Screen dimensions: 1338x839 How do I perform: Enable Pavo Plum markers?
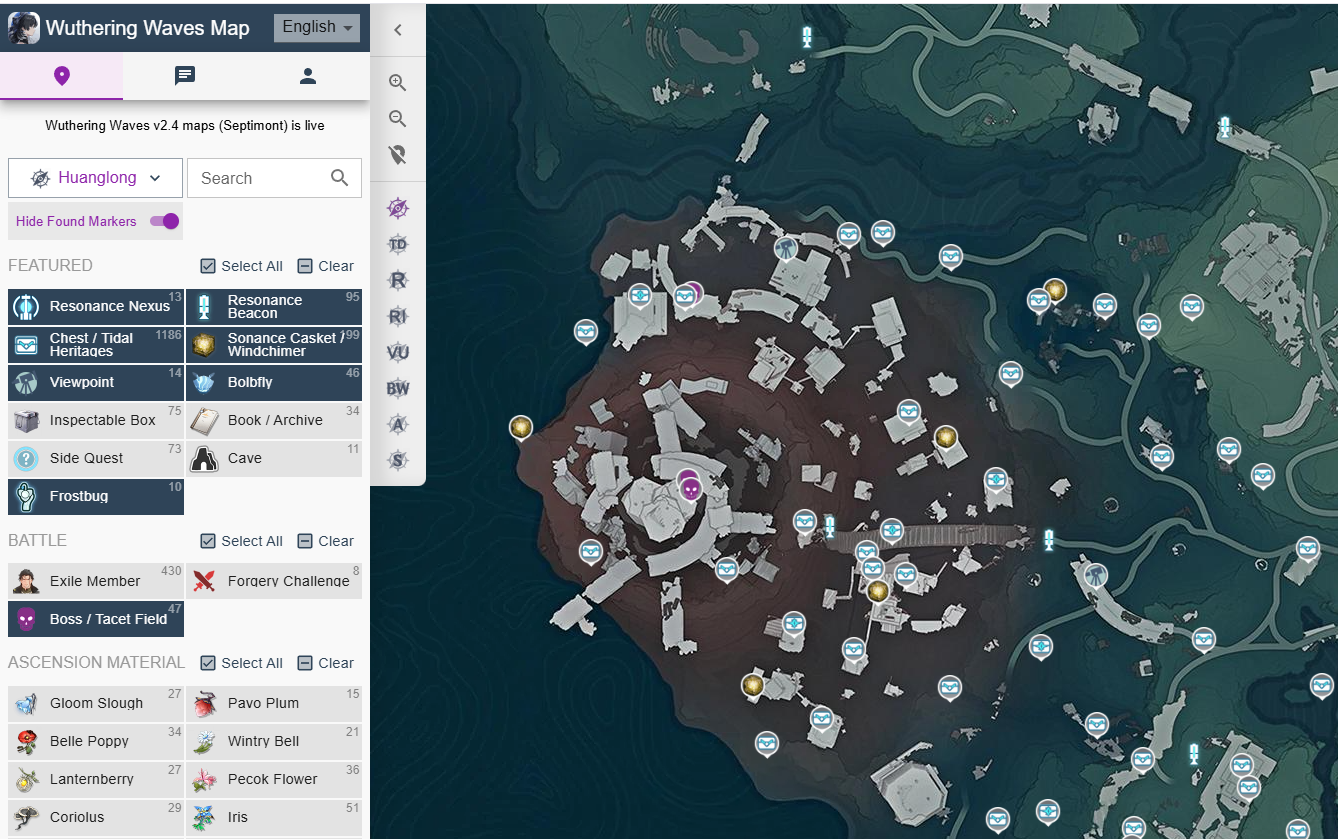pyautogui.click(x=274, y=703)
